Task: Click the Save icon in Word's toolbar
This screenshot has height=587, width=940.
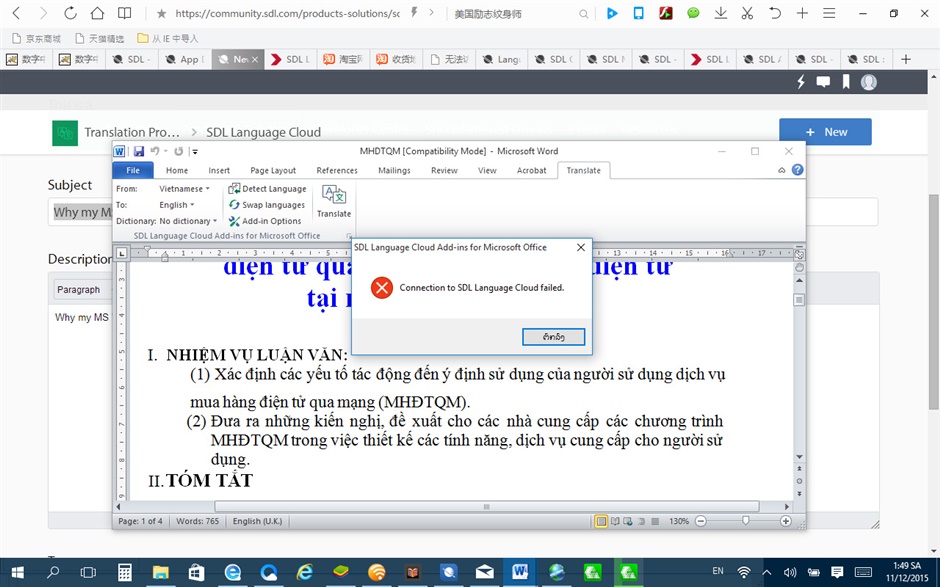Action: [139, 151]
